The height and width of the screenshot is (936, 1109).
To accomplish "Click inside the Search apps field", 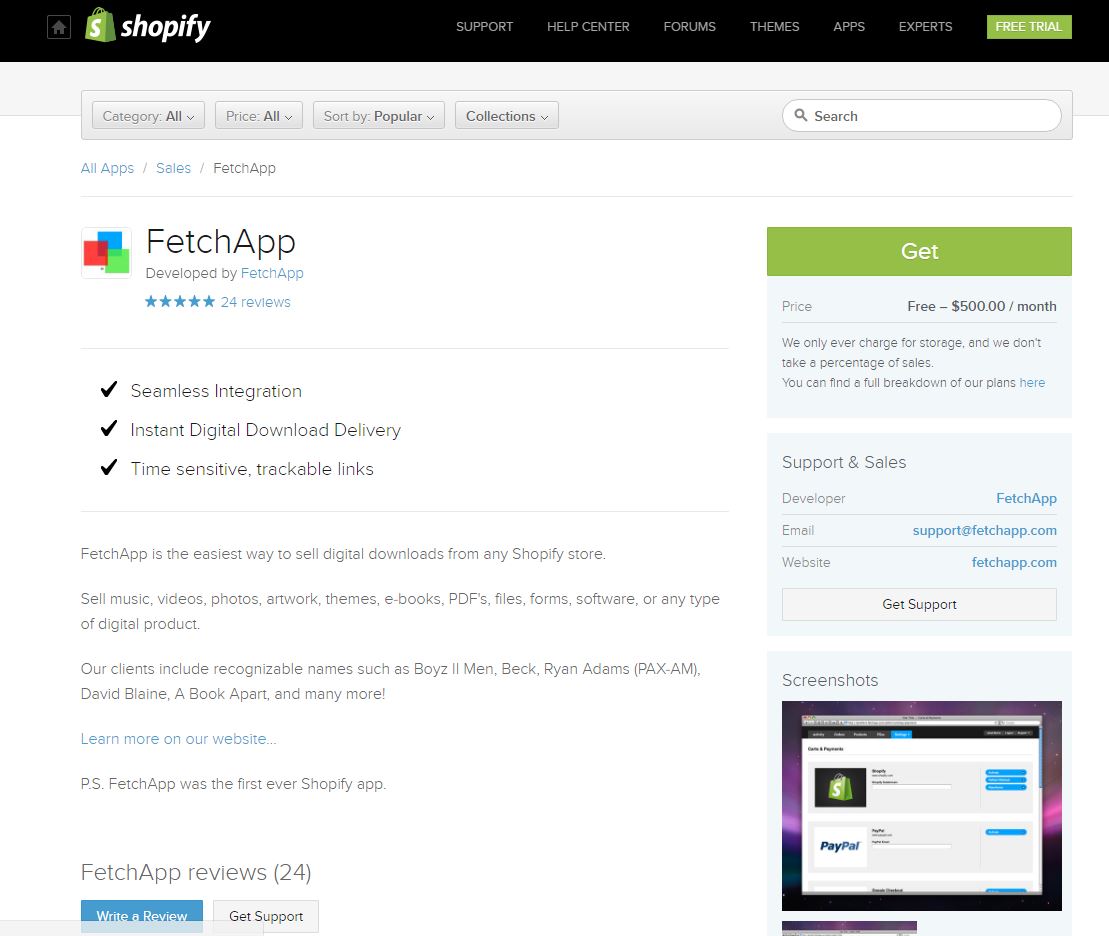I will click(x=922, y=115).
